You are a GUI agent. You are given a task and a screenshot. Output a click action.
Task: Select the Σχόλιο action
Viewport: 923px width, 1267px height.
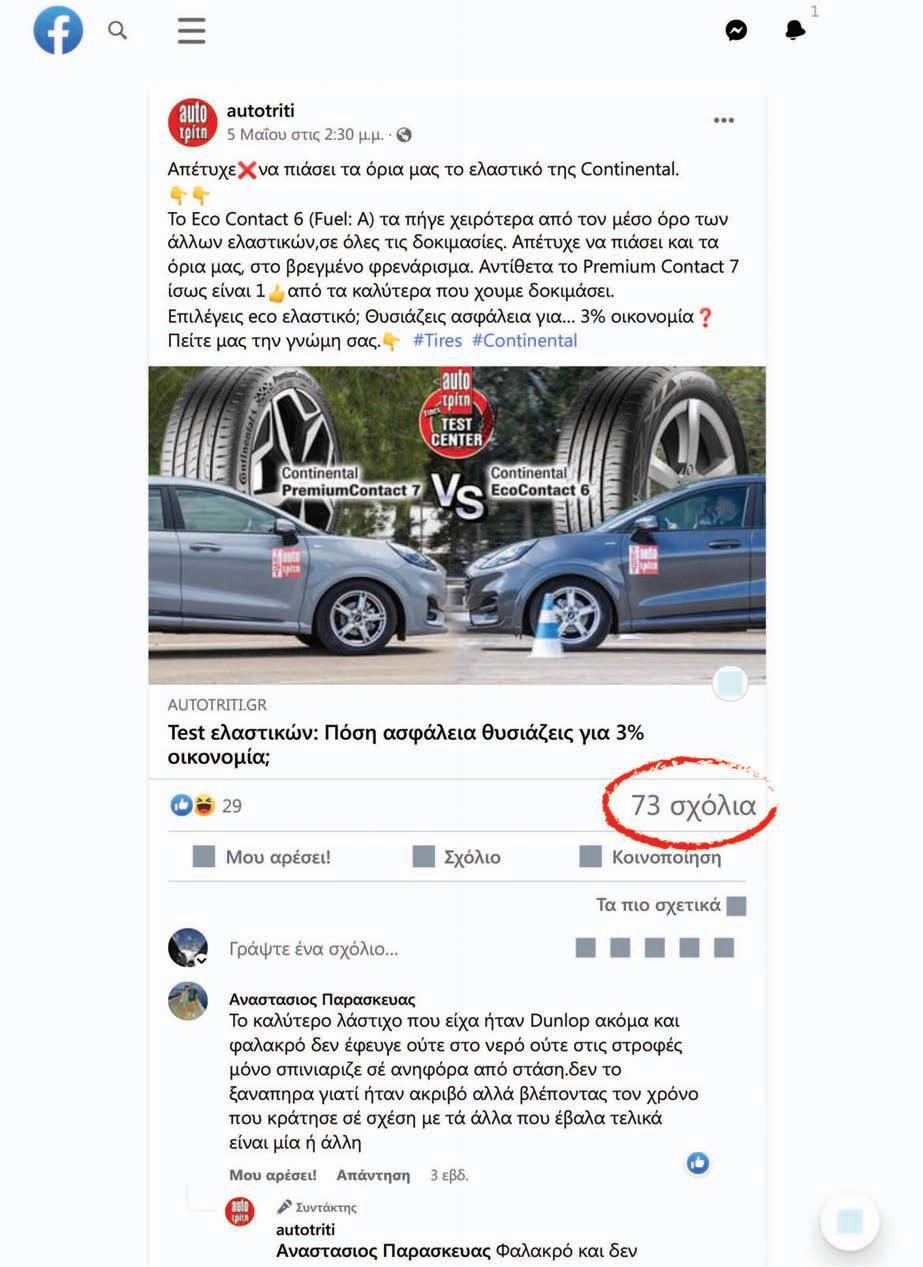(x=457, y=857)
